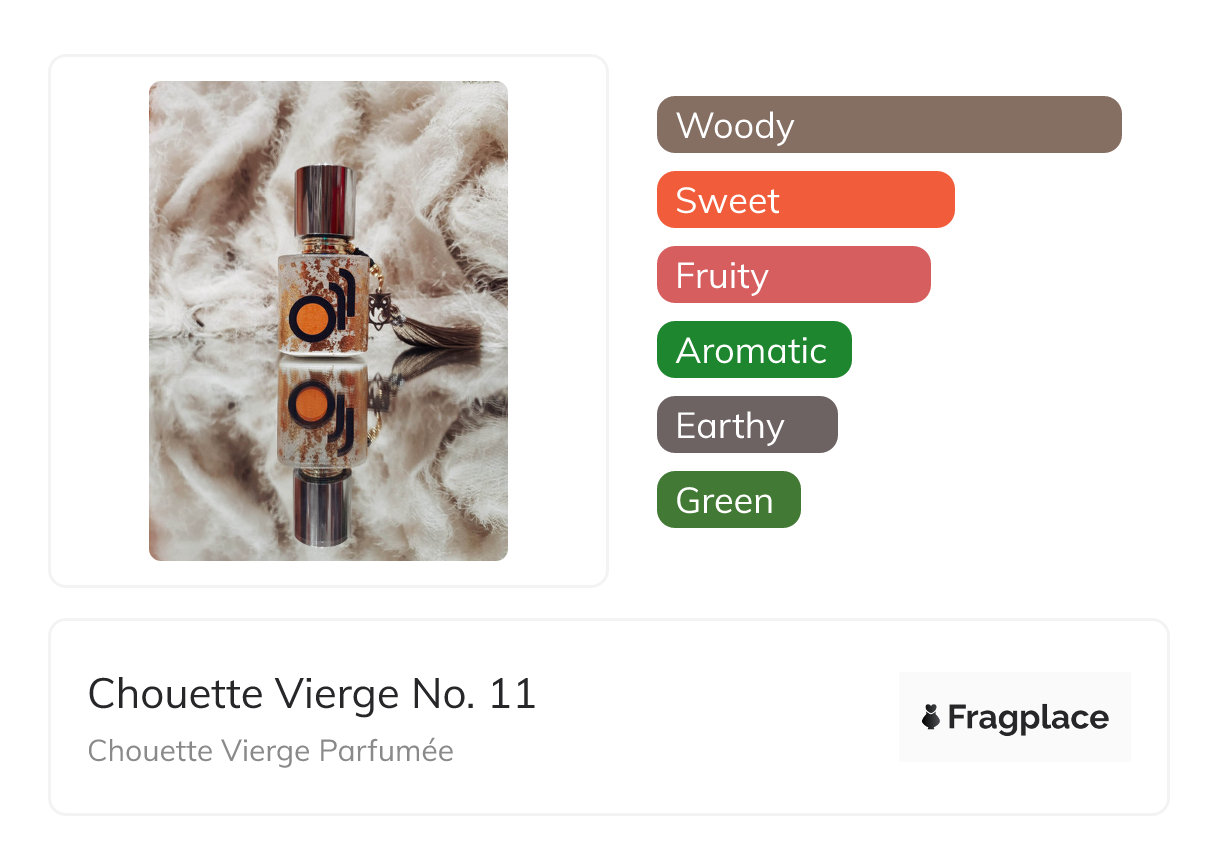Screen dimensions: 1218x864
Task: Click the Fragplace logo icon
Action: coord(931,717)
